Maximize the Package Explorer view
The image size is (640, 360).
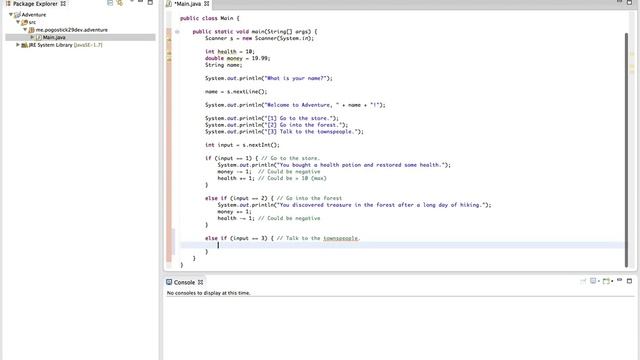[150, 2]
